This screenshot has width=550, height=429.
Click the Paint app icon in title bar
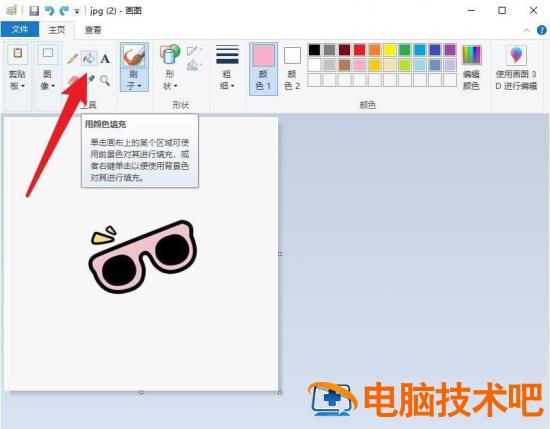[11, 11]
